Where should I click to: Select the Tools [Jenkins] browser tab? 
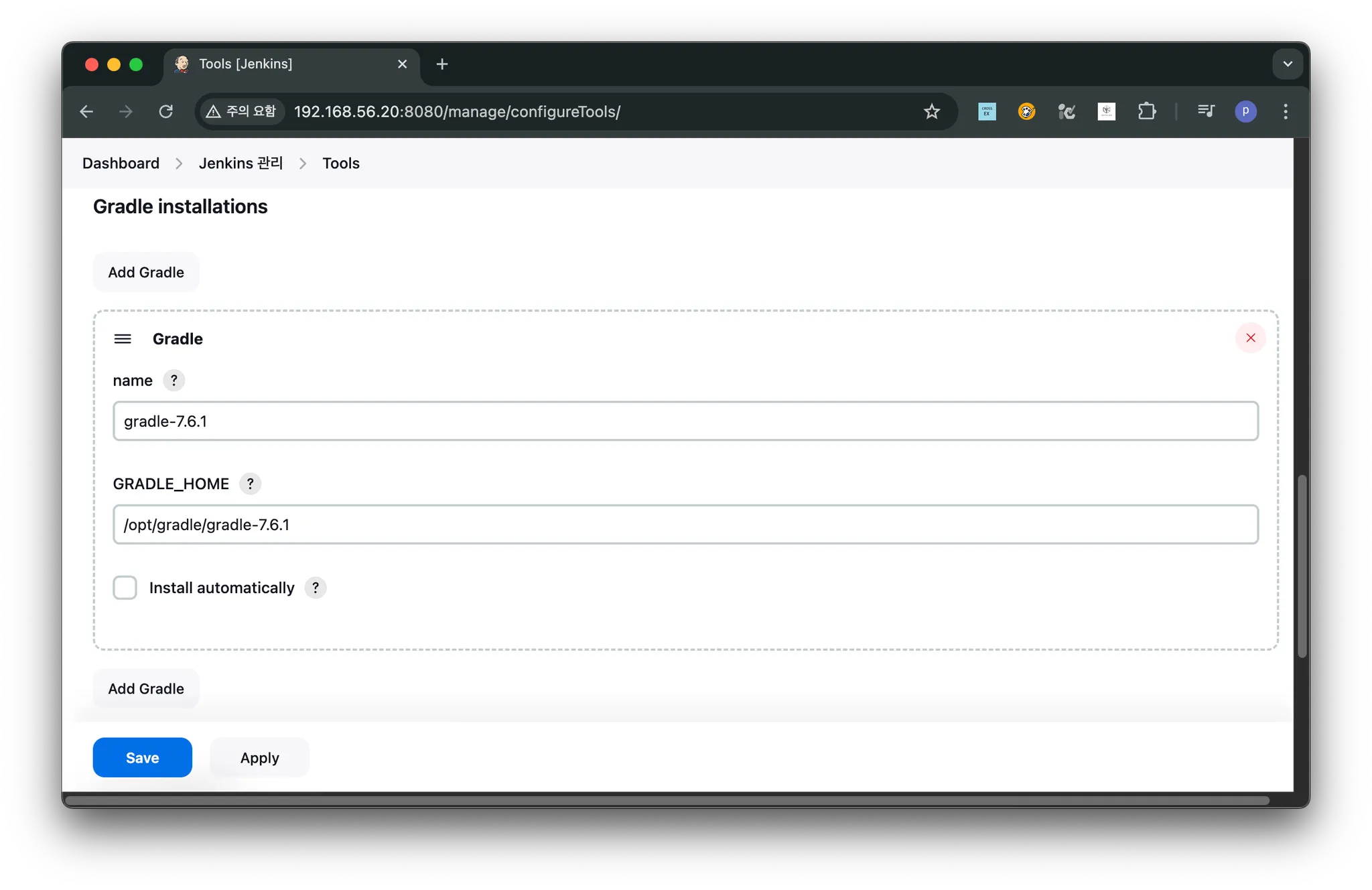click(281, 64)
